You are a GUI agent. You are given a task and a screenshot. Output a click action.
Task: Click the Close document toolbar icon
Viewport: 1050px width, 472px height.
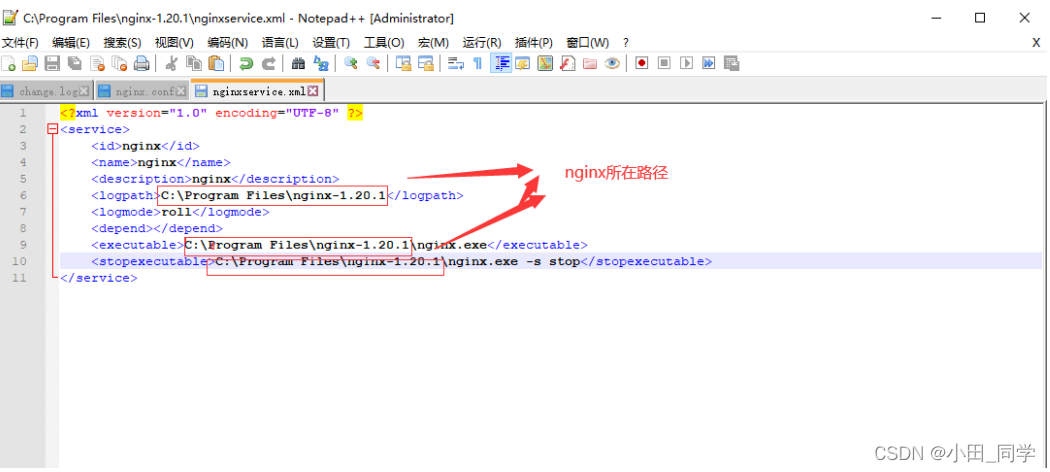[x=98, y=64]
